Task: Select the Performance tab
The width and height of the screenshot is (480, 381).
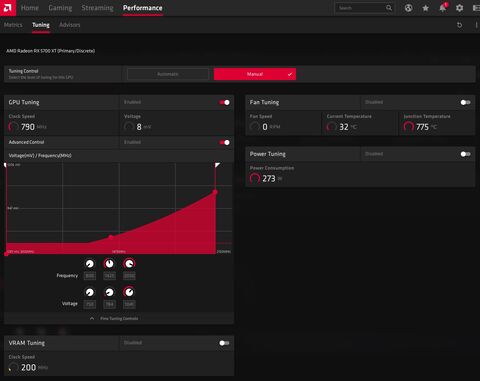Action: pyautogui.click(x=143, y=8)
